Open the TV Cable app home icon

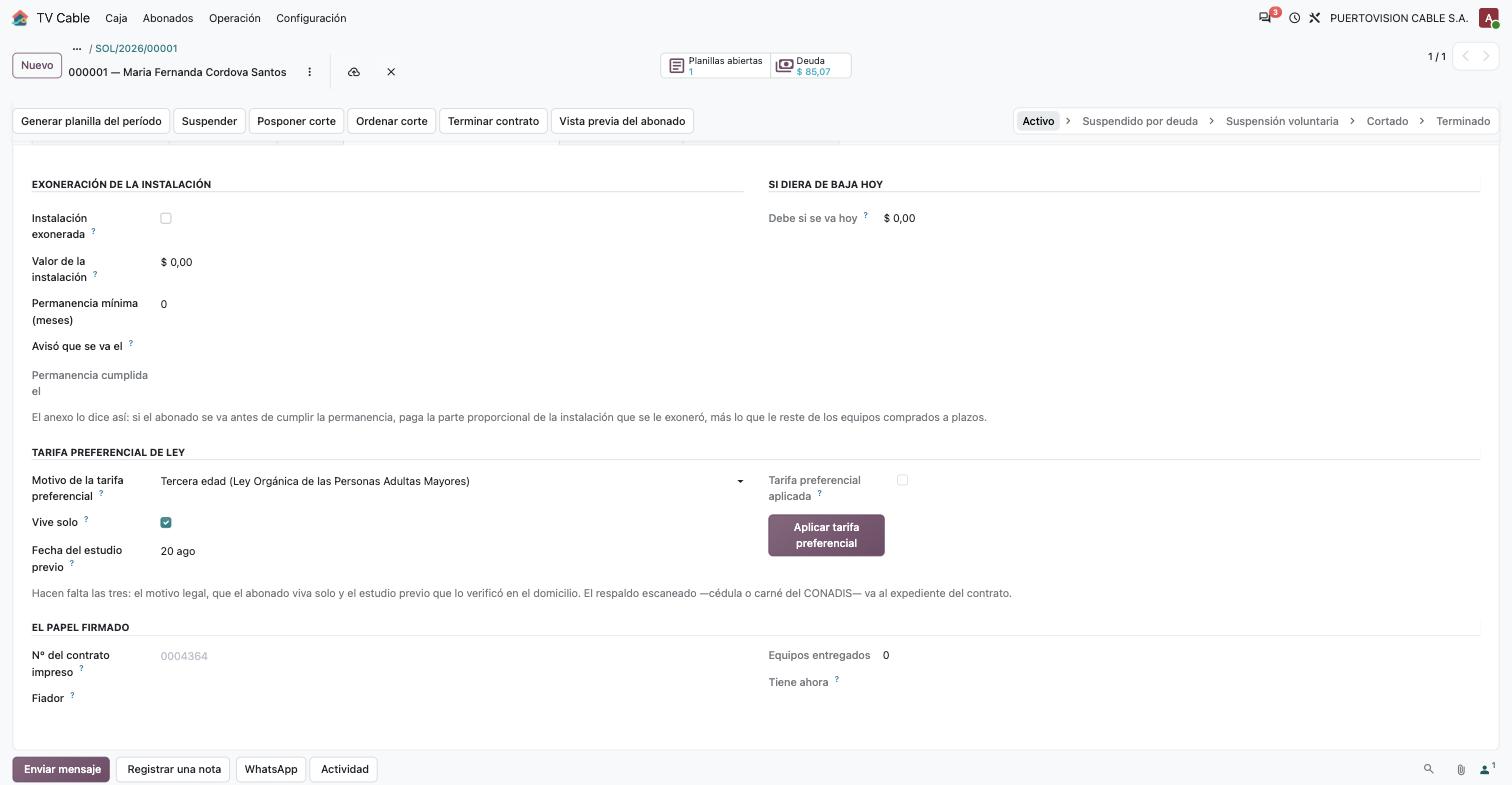click(20, 18)
